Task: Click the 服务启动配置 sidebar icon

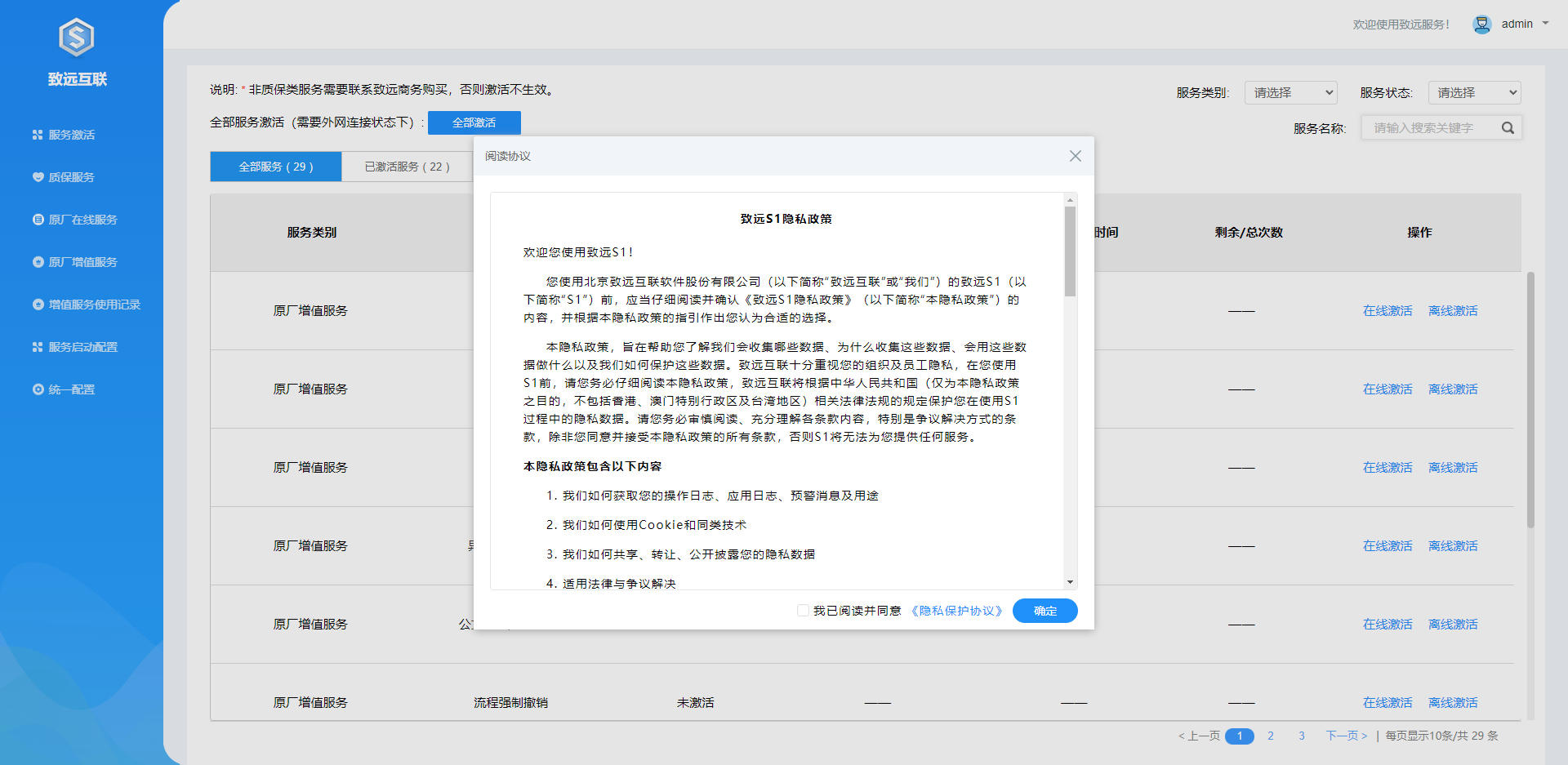Action: click(38, 347)
